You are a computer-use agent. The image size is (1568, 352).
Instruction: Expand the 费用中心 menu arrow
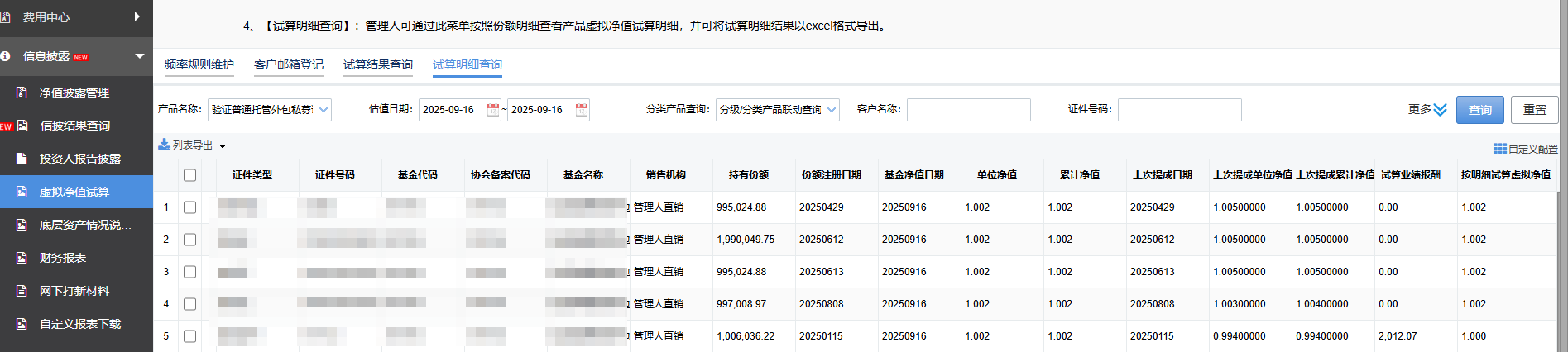[137, 17]
